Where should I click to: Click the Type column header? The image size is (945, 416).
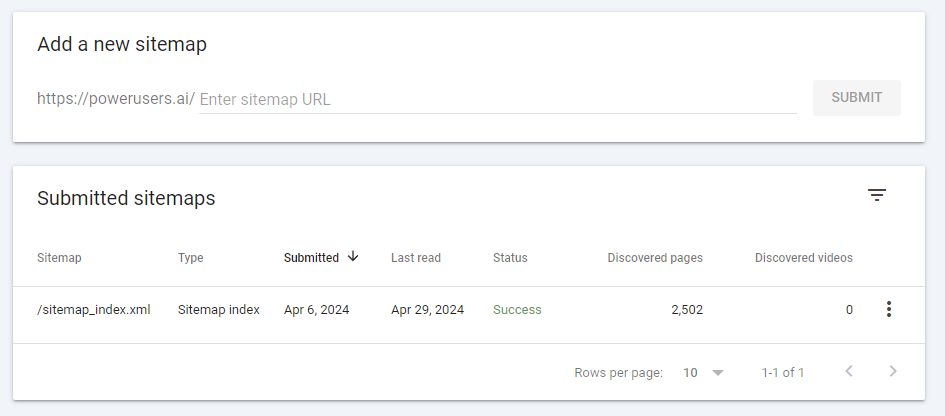pos(190,258)
